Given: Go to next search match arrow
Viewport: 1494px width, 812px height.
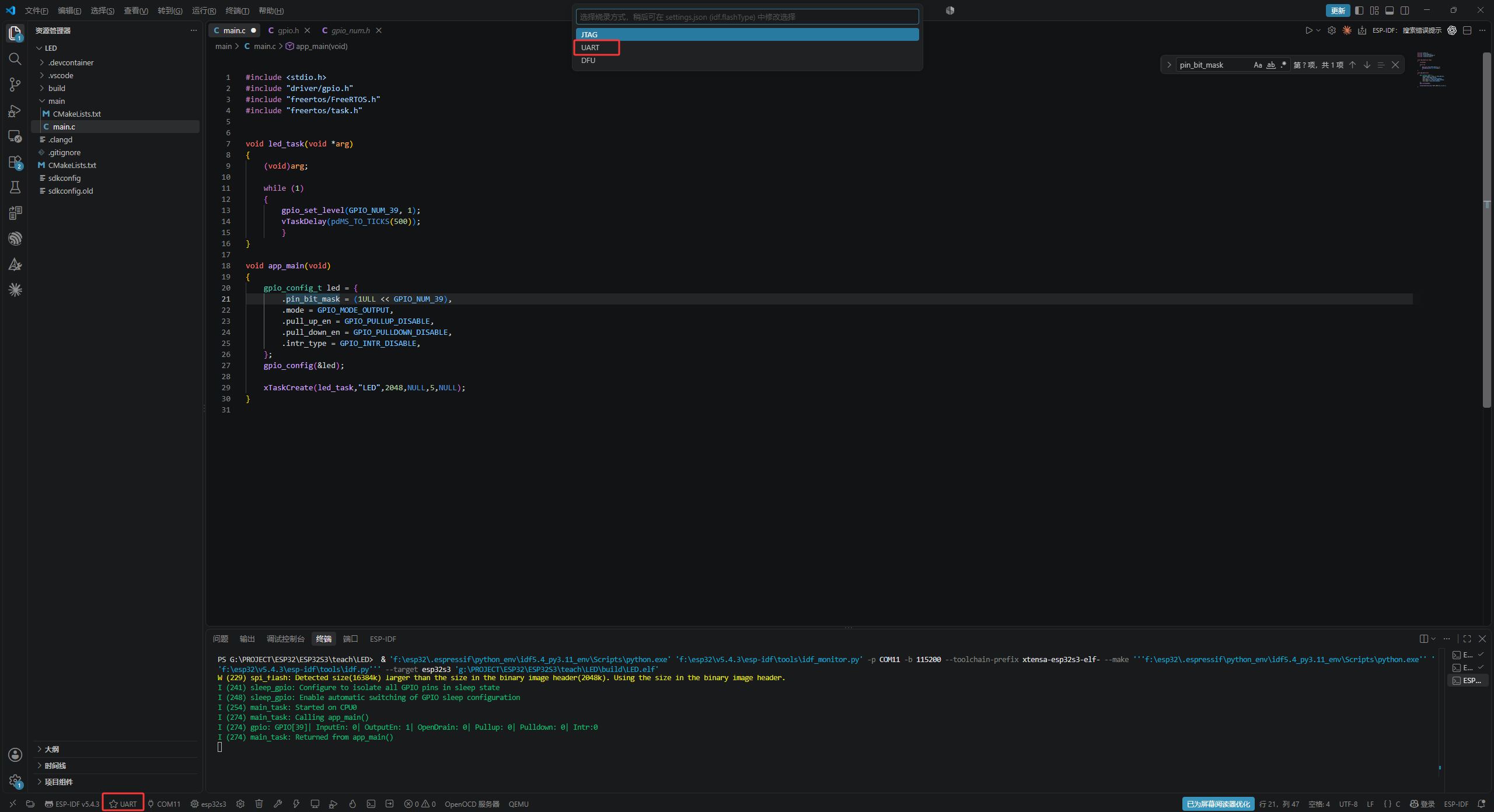Looking at the screenshot, I should click(1367, 65).
